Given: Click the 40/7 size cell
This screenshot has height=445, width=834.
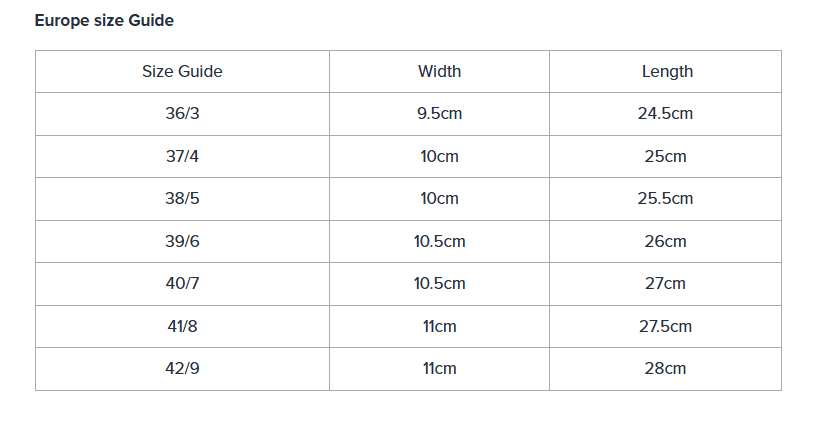Looking at the screenshot, I should point(182,284).
